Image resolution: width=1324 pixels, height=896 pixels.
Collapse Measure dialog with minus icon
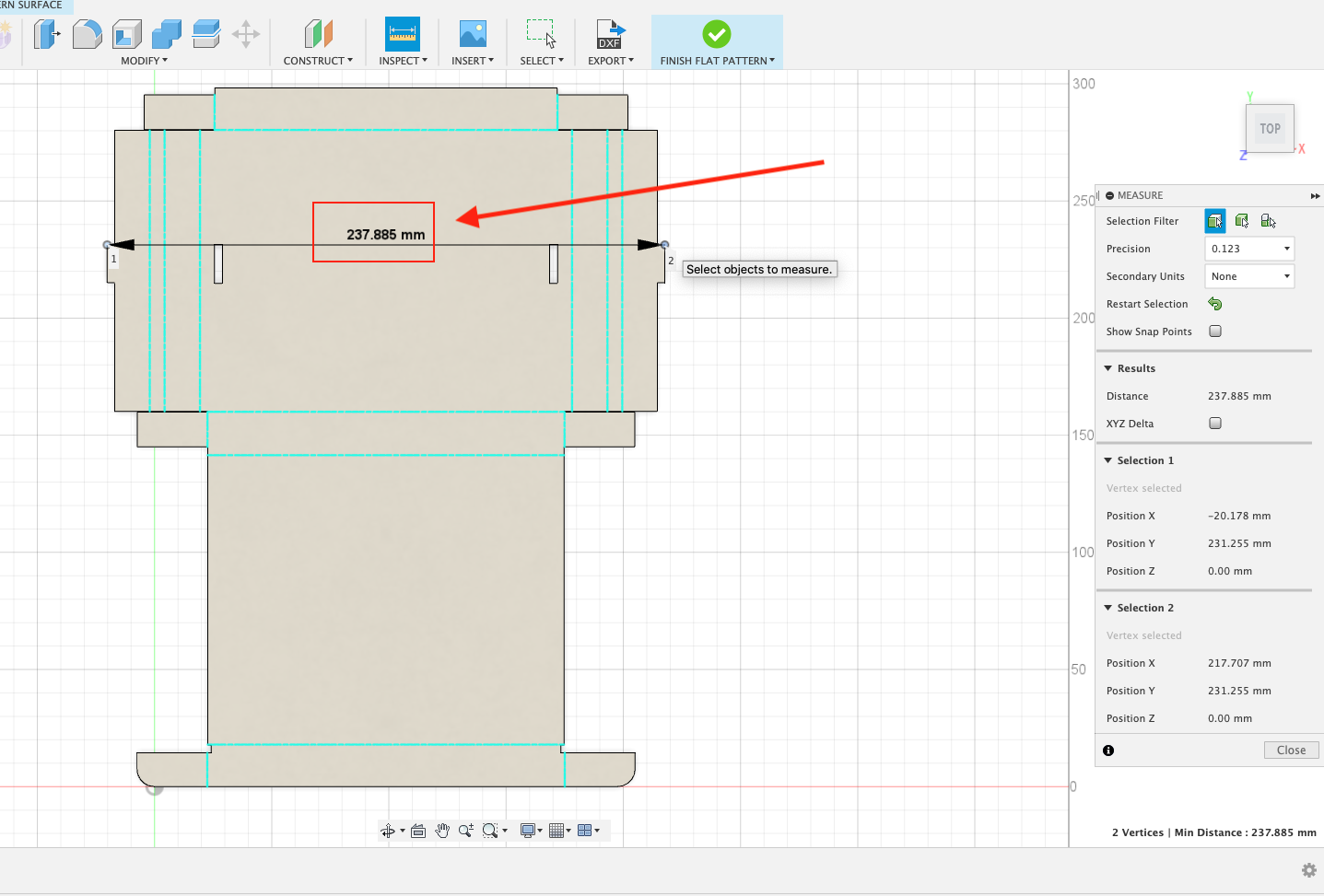pos(1110,195)
